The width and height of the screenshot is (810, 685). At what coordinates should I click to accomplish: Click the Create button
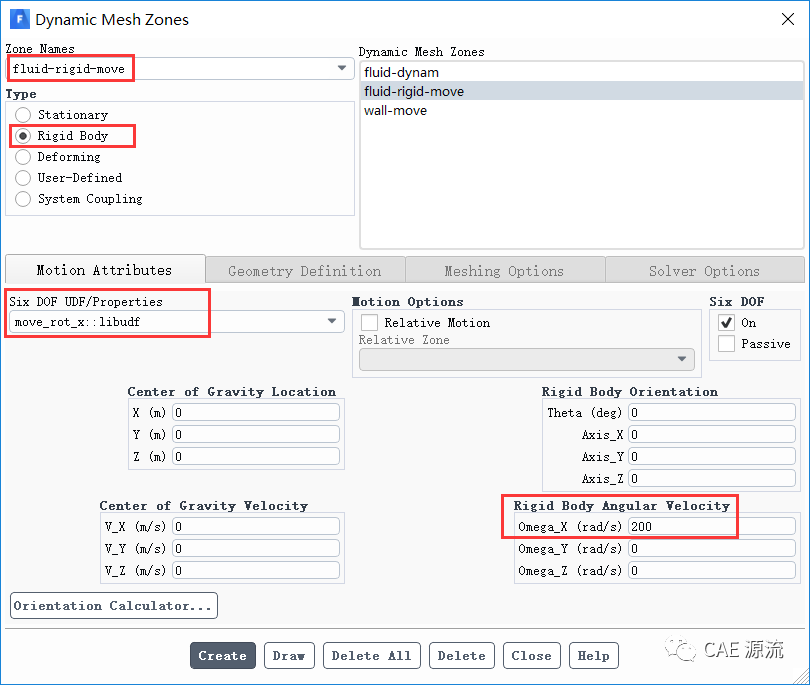222,656
